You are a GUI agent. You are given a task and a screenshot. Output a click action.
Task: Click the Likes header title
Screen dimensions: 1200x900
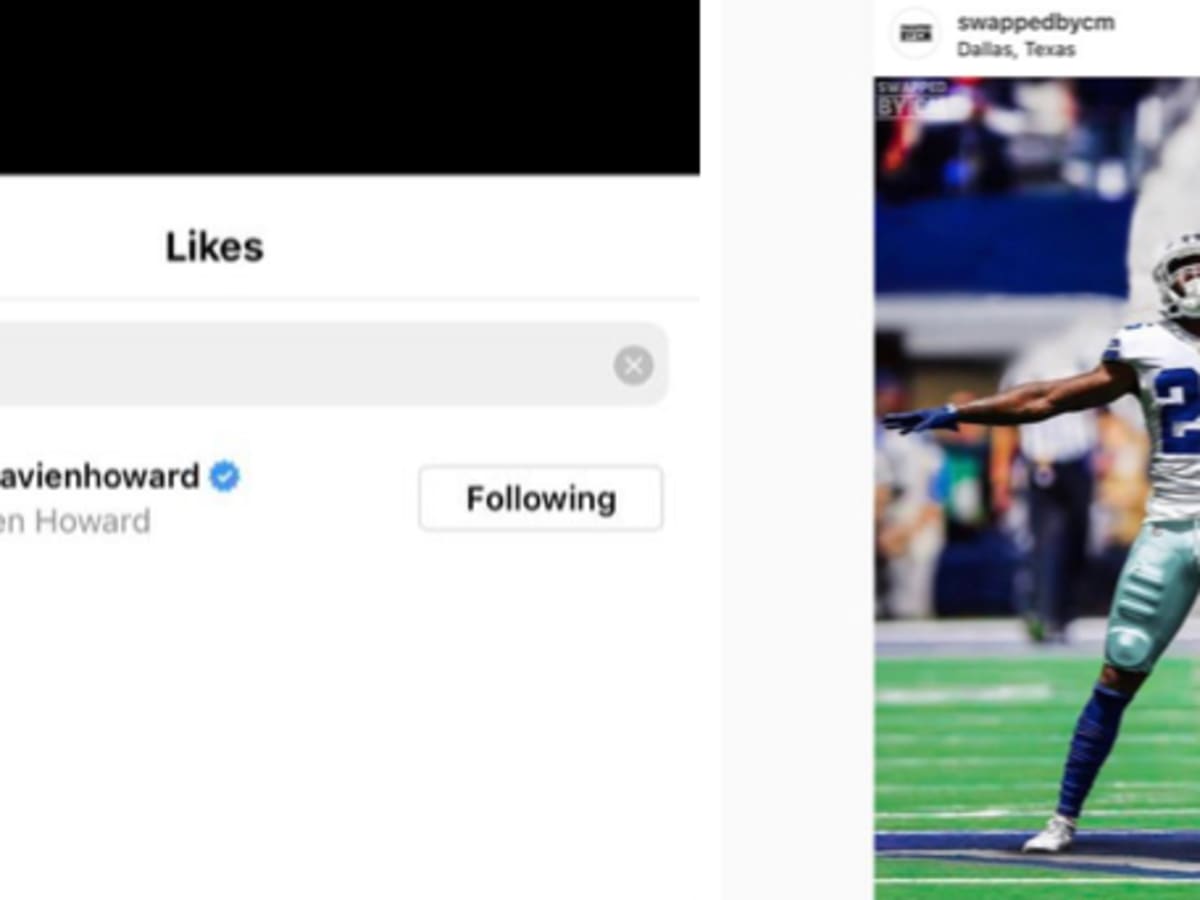(x=214, y=247)
